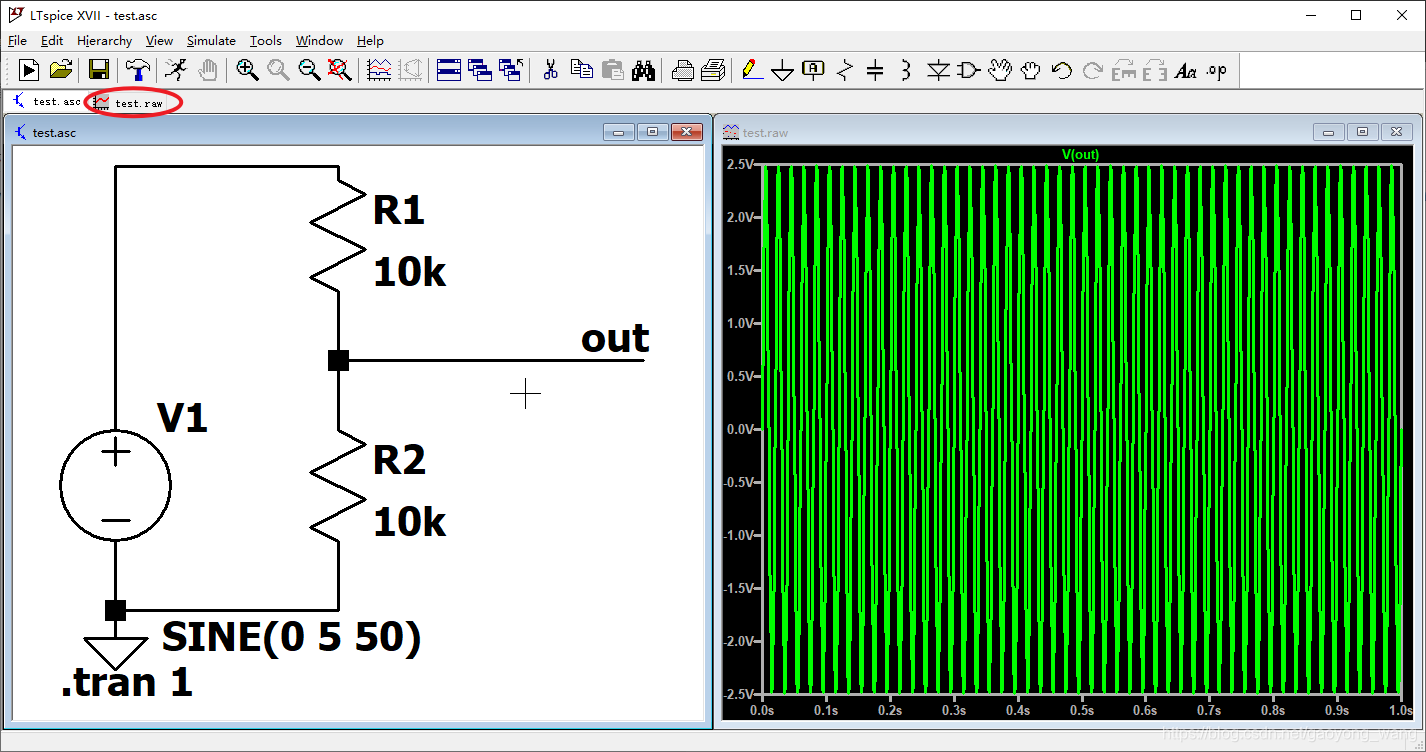This screenshot has width=1426, height=752.
Task: Click the 0.5s time axis label
Action: pos(1082,710)
